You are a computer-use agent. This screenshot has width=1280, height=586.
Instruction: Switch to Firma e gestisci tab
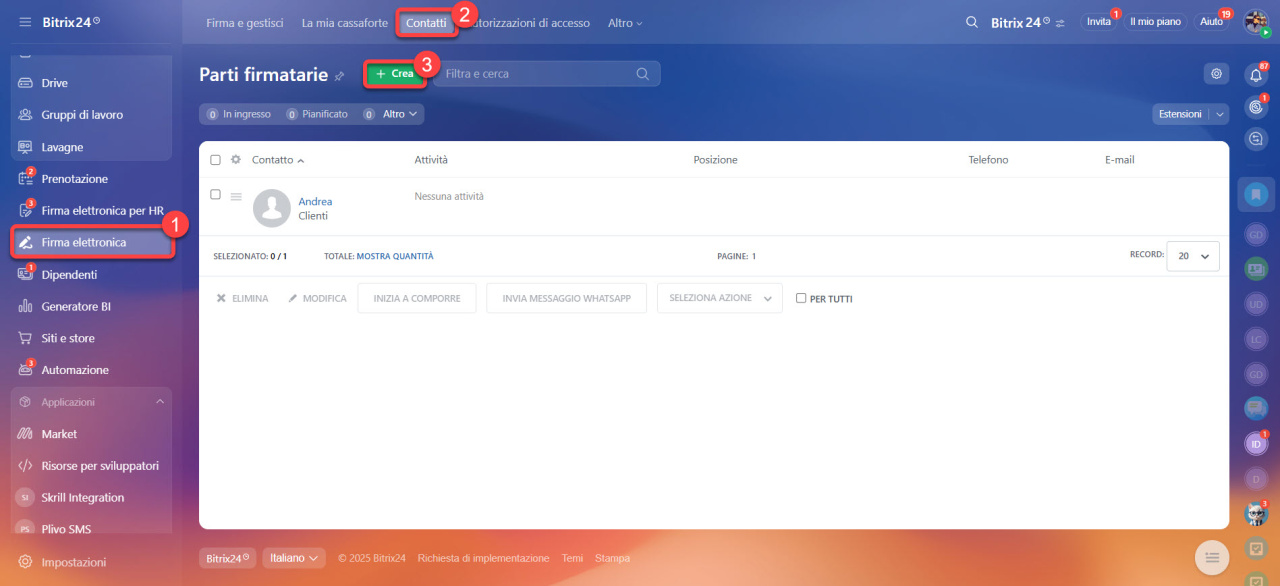244,23
